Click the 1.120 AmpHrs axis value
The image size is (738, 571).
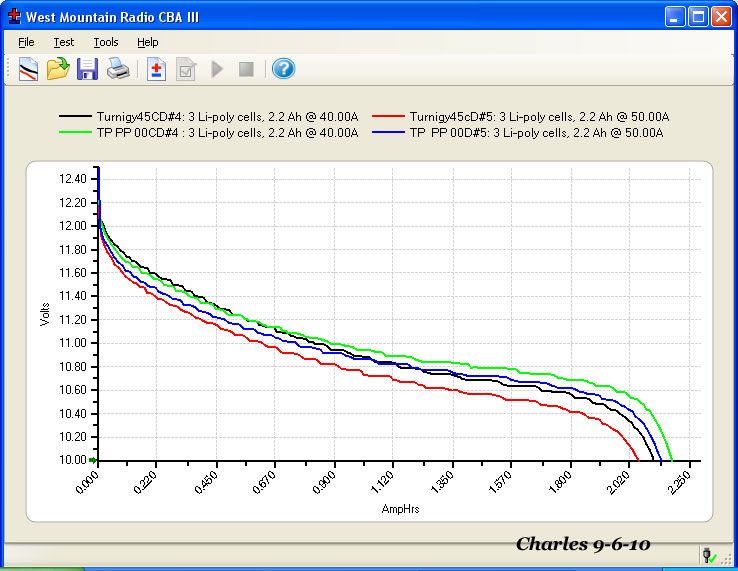pos(382,482)
